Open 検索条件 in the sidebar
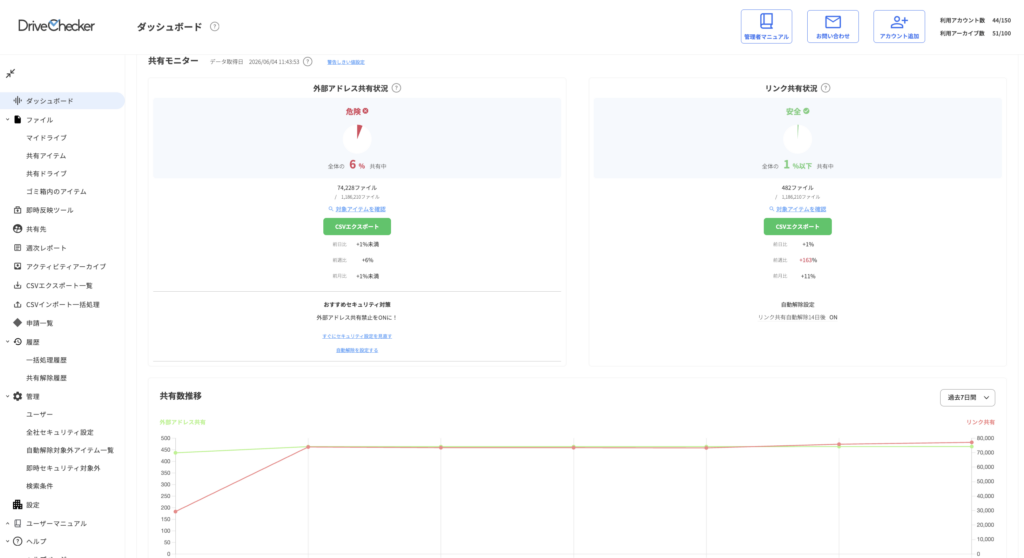This screenshot has width=1024, height=558. point(40,486)
